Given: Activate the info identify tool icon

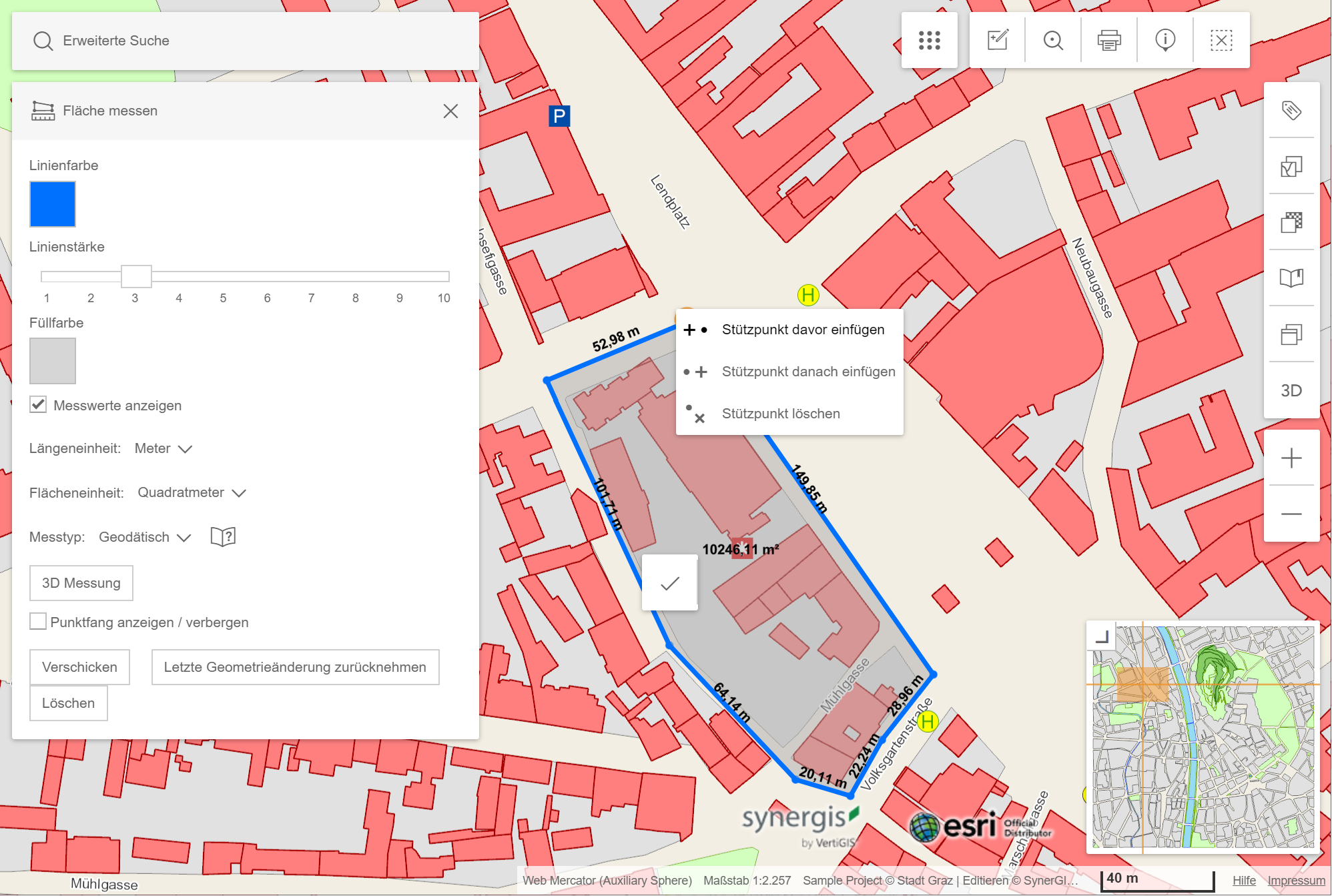Looking at the screenshot, I should click(x=1165, y=41).
